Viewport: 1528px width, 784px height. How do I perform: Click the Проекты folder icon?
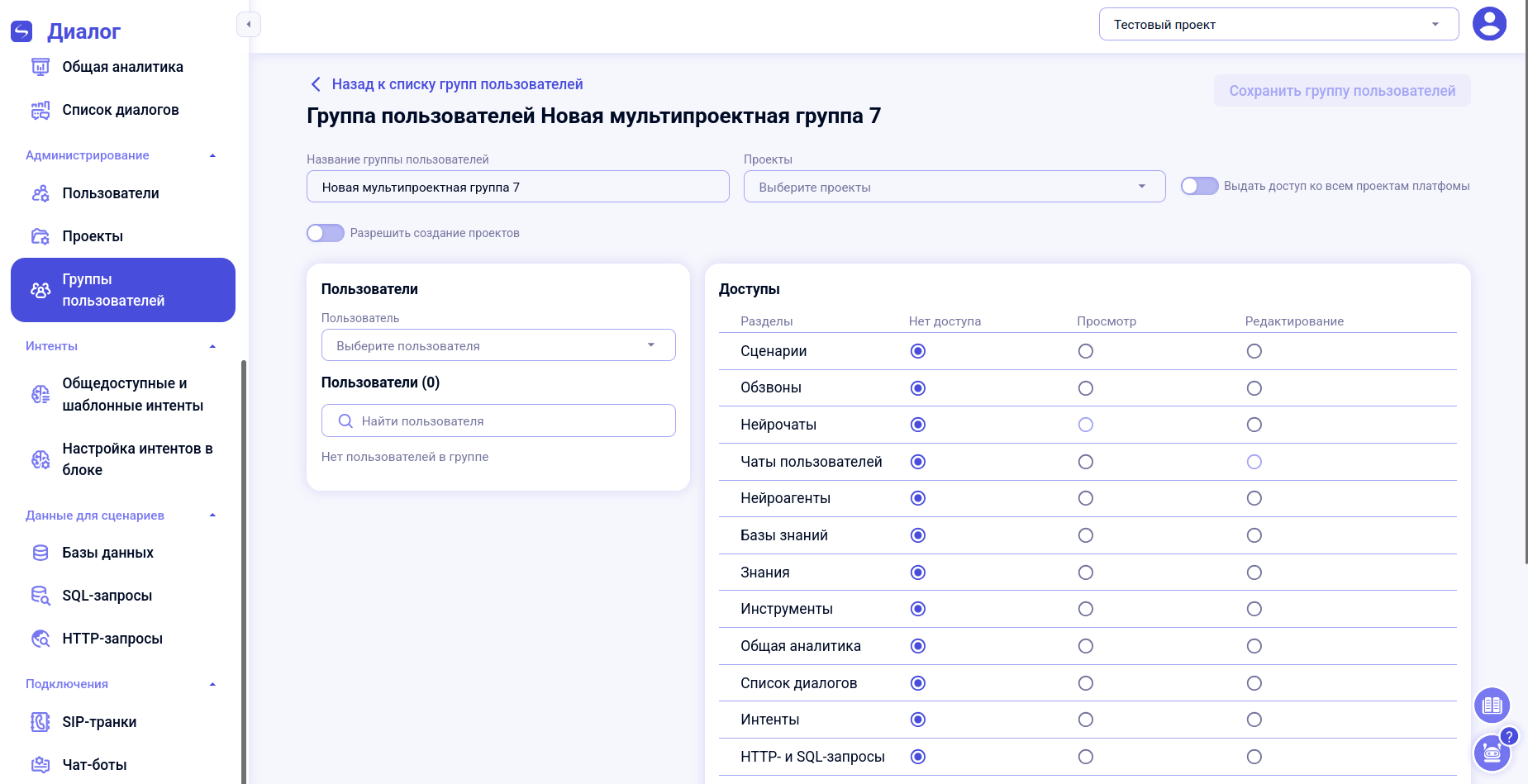point(40,236)
